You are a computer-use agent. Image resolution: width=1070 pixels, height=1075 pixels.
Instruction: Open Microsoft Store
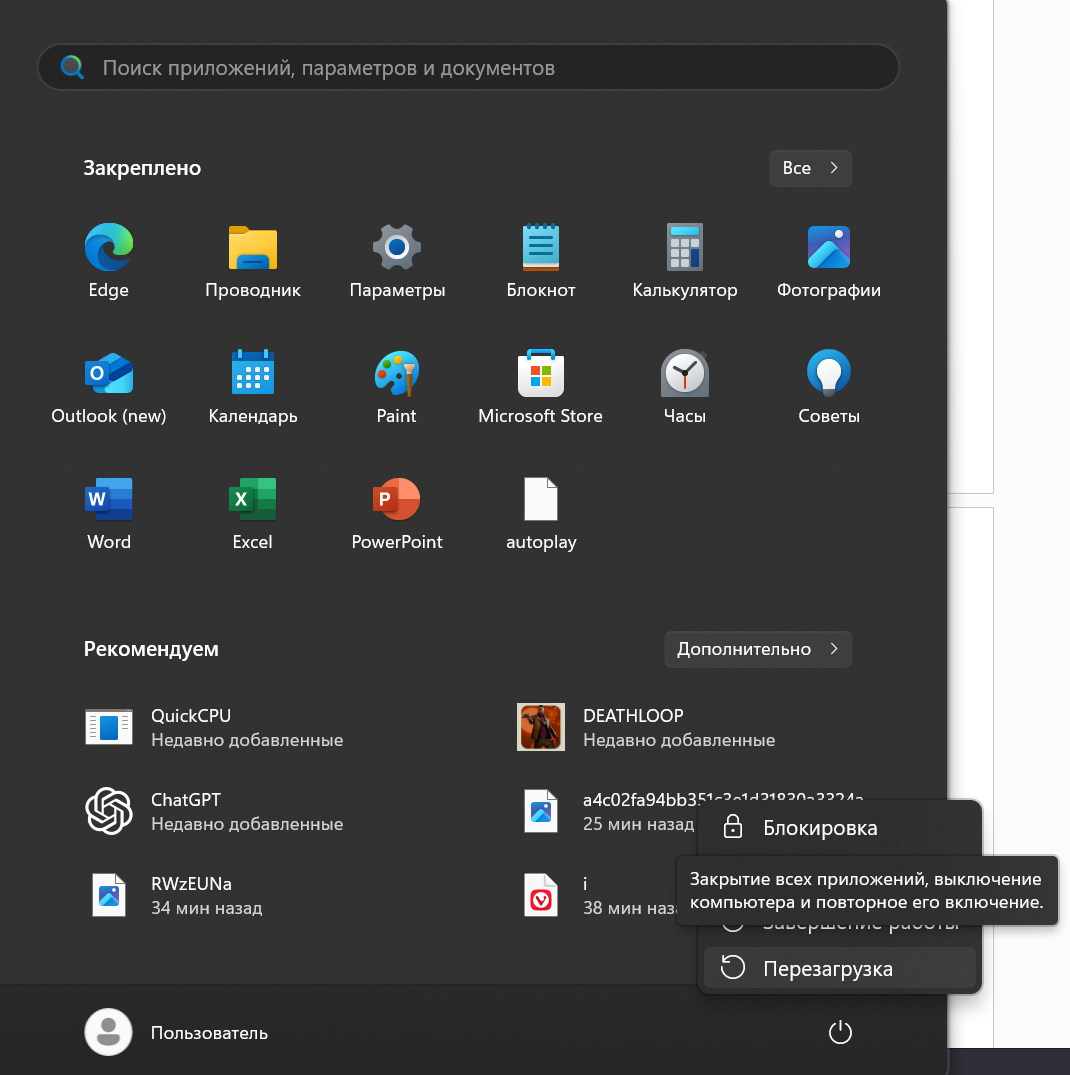(x=541, y=387)
